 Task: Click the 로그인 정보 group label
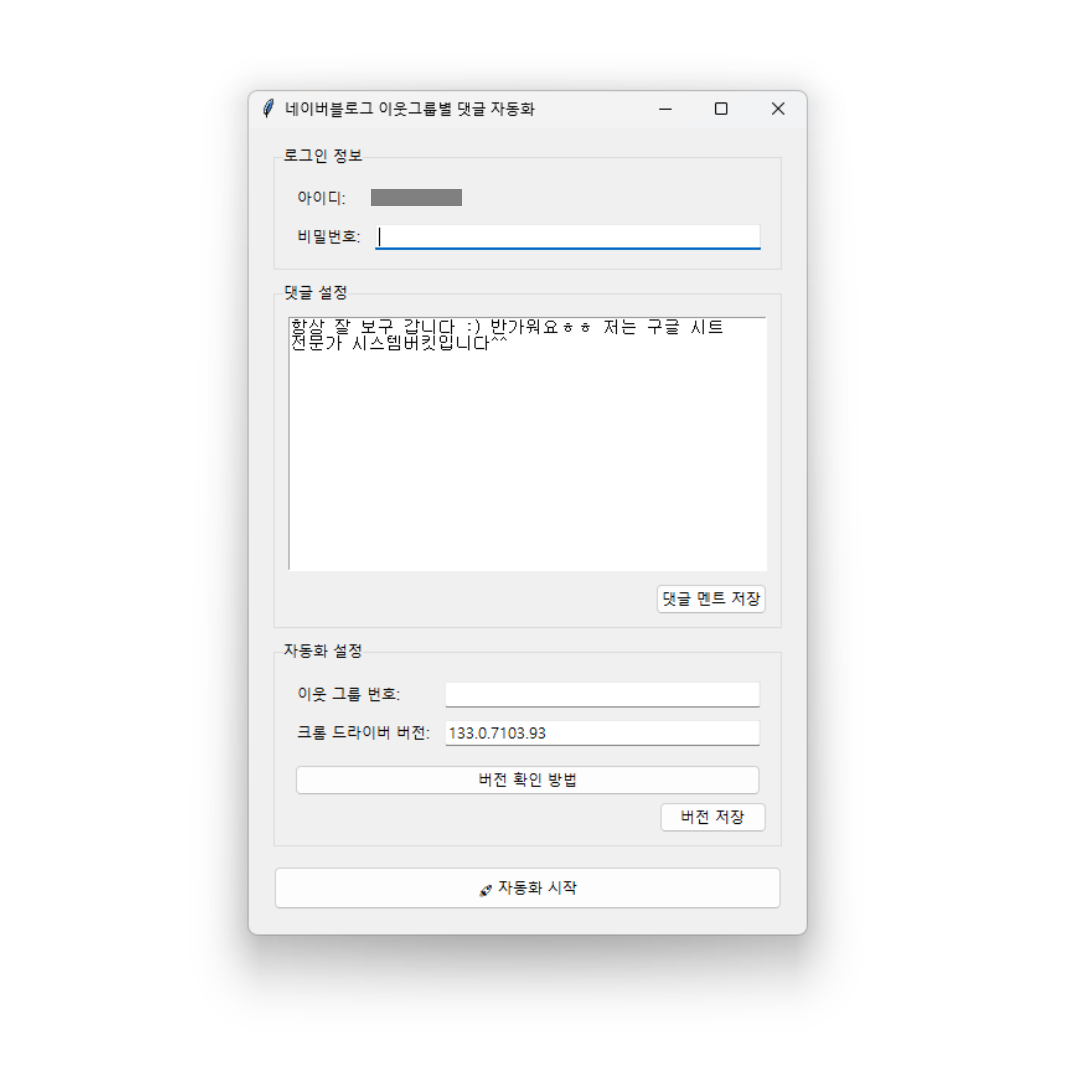pos(323,156)
